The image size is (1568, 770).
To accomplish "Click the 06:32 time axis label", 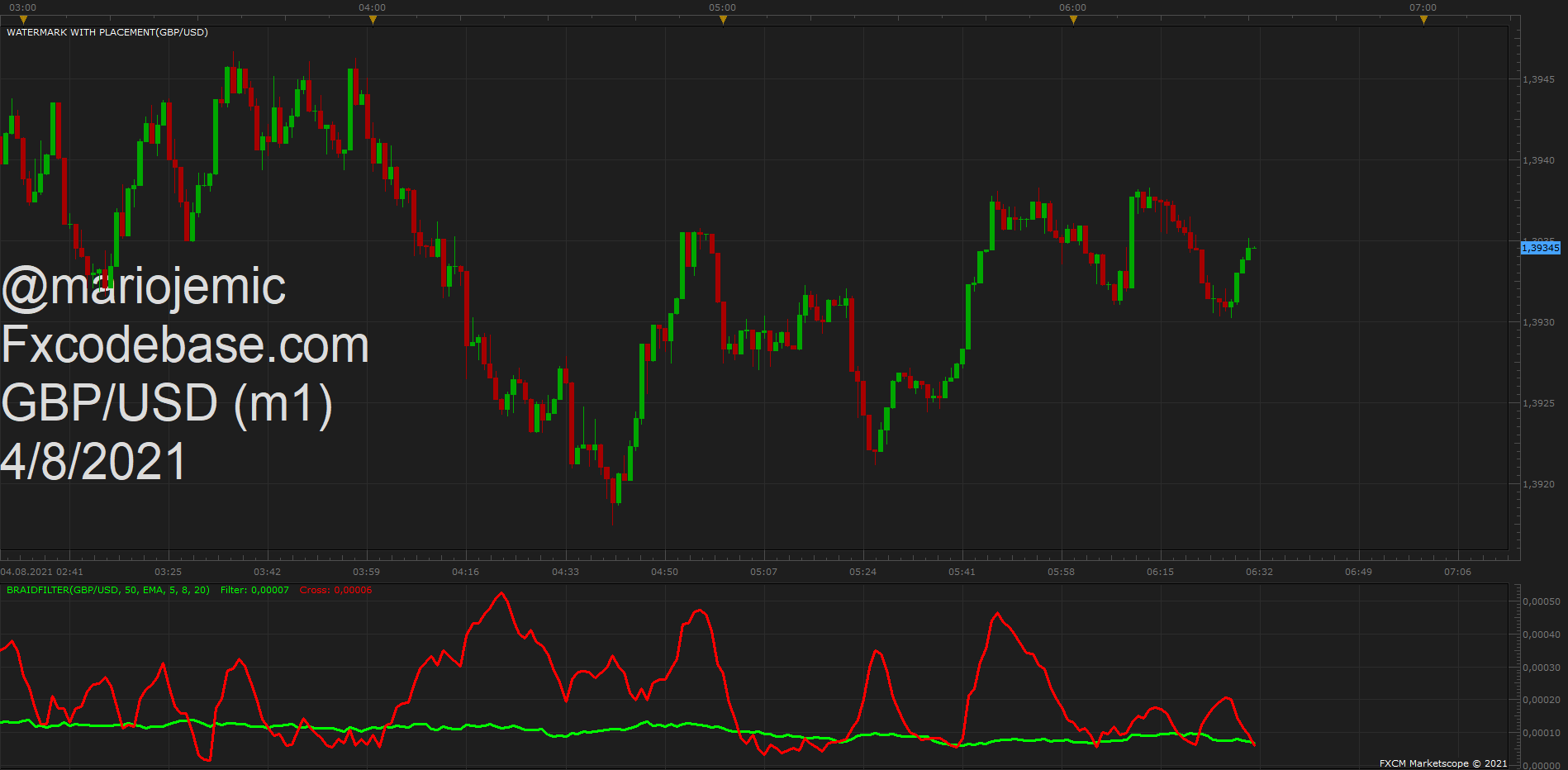I will (x=1259, y=572).
